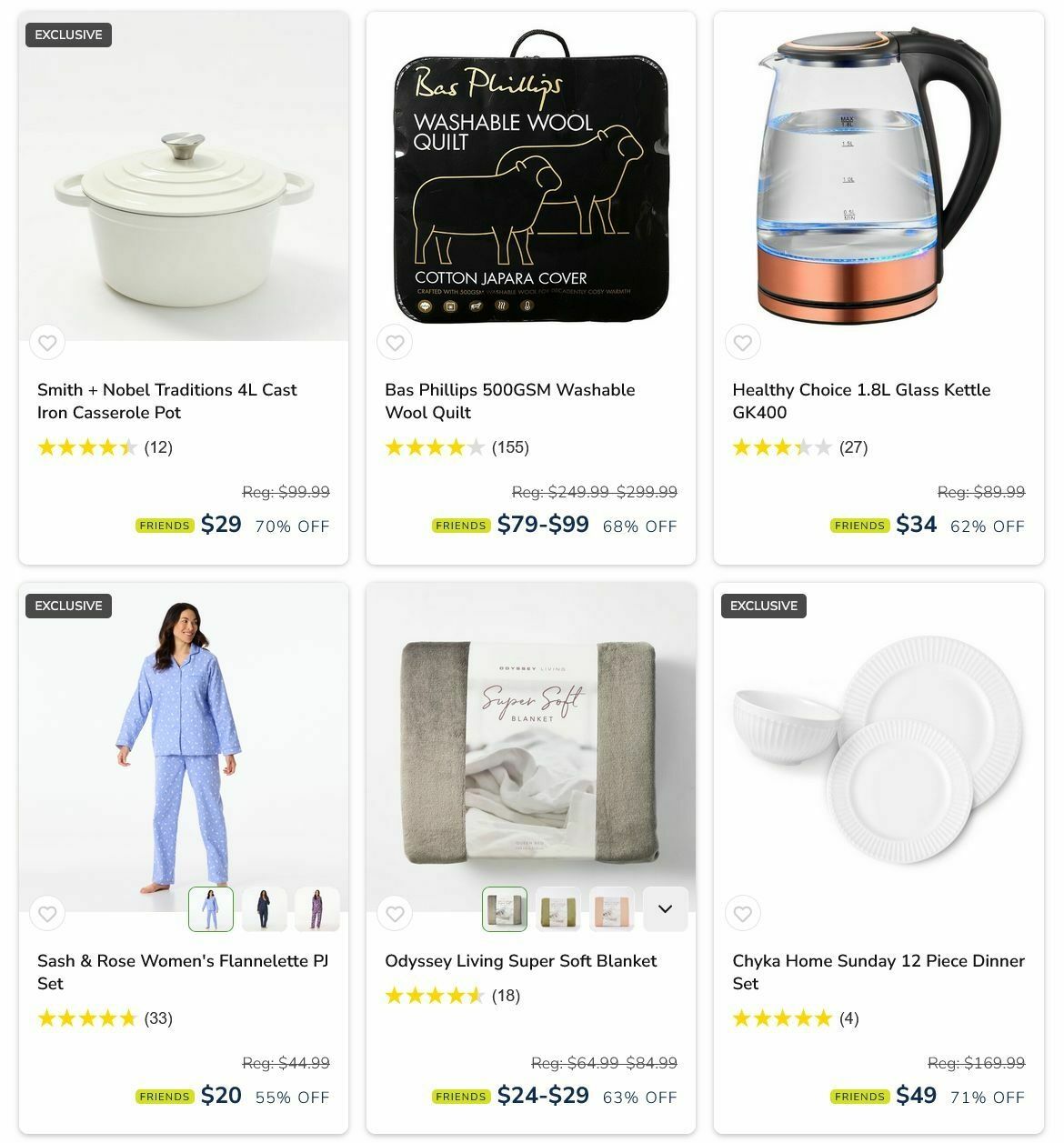Image resolution: width=1064 pixels, height=1143 pixels.
Task: Add Bas Phillips Wool Quilt to wishlist
Action: click(x=395, y=343)
